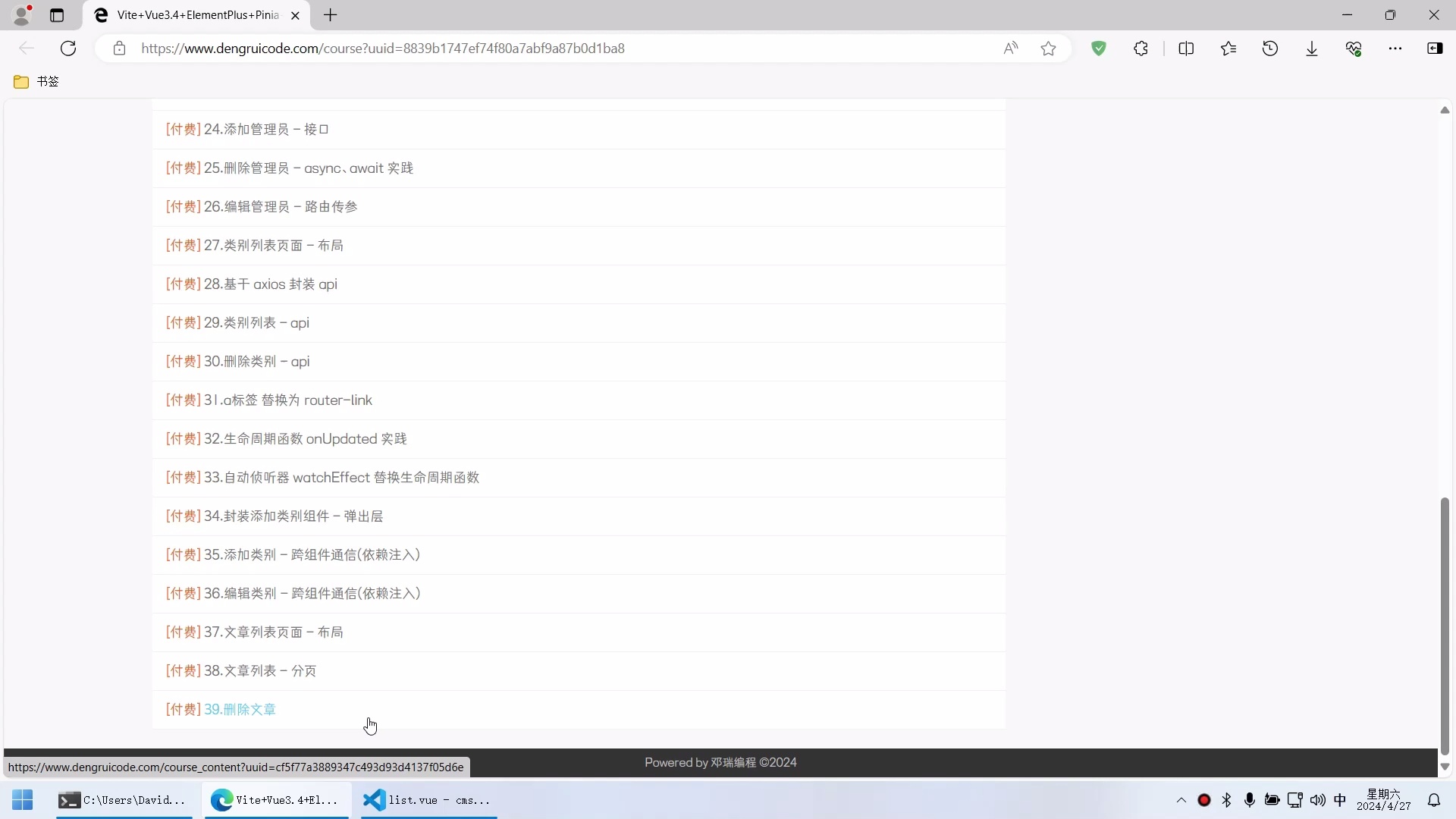Screen dimensions: 1456x819
Task: Open browsing History icon
Action: (1271, 48)
